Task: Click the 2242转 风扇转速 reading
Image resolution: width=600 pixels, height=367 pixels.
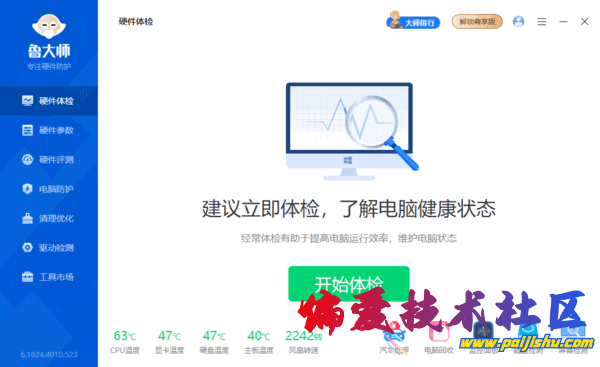Action: (303, 342)
